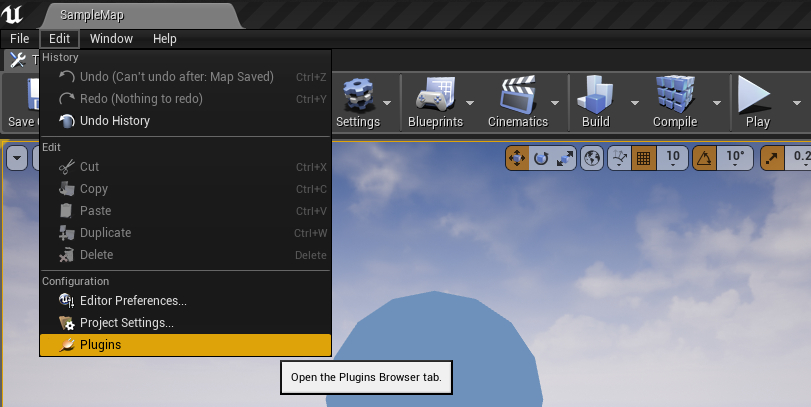This screenshot has width=811, height=407.
Task: Click the Unreal Engine logo icon
Action: [x=12, y=13]
